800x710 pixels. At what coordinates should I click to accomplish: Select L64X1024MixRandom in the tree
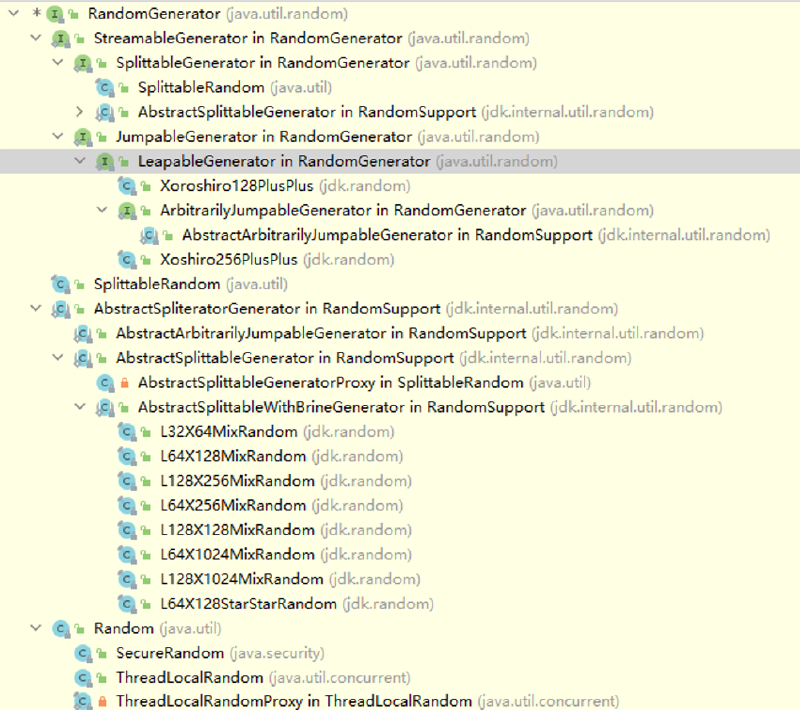[237, 555]
